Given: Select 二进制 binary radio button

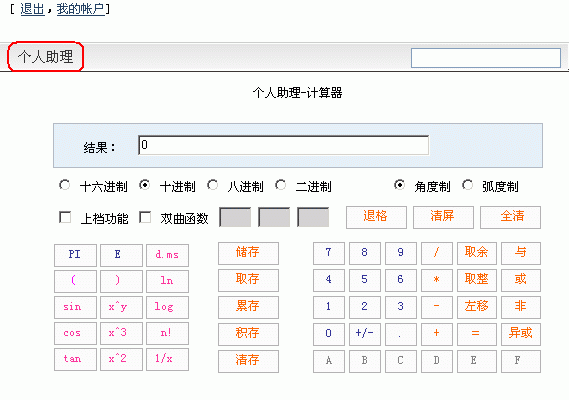Looking at the screenshot, I should tap(280, 185).
